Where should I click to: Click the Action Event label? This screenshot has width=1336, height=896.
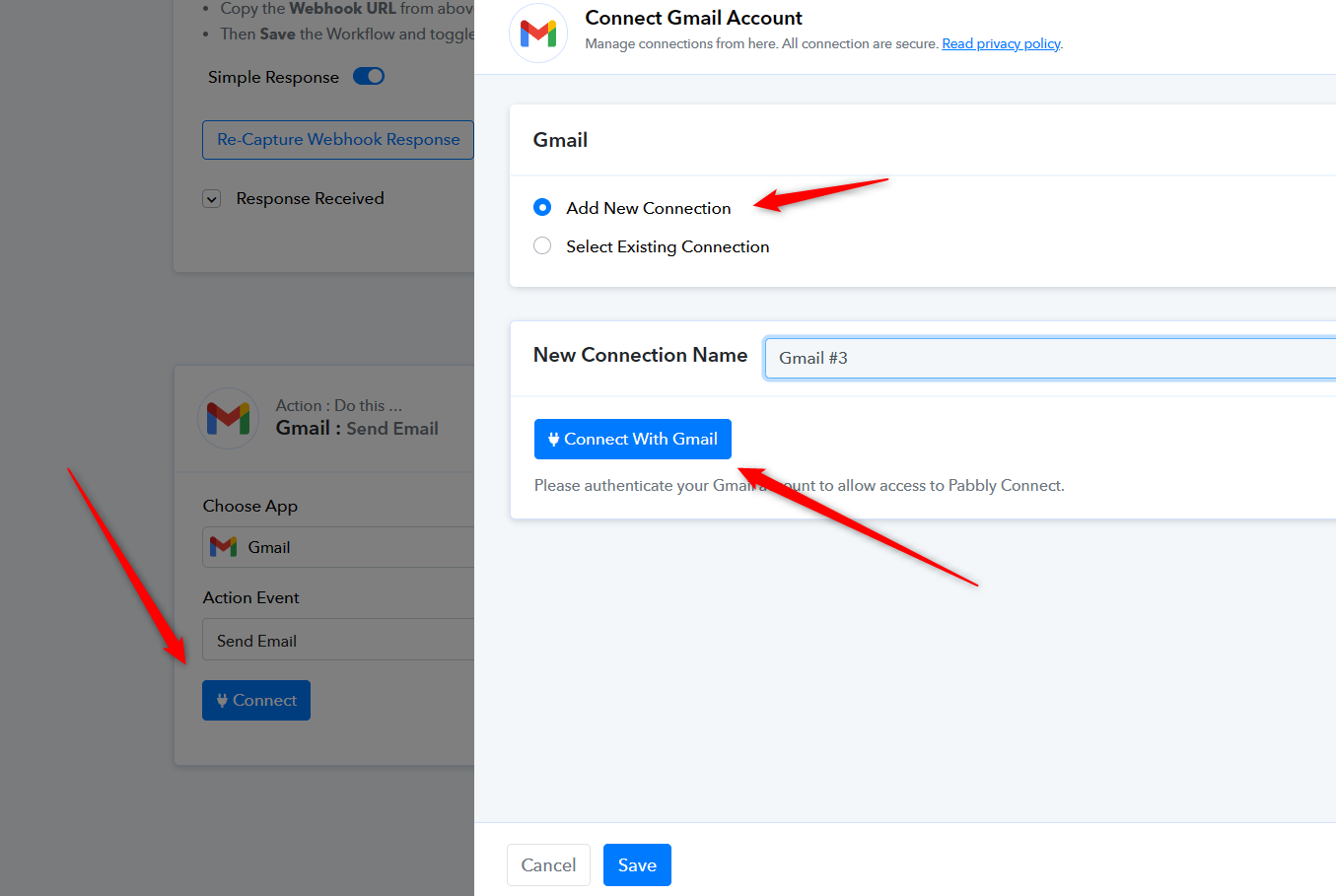[x=251, y=597]
